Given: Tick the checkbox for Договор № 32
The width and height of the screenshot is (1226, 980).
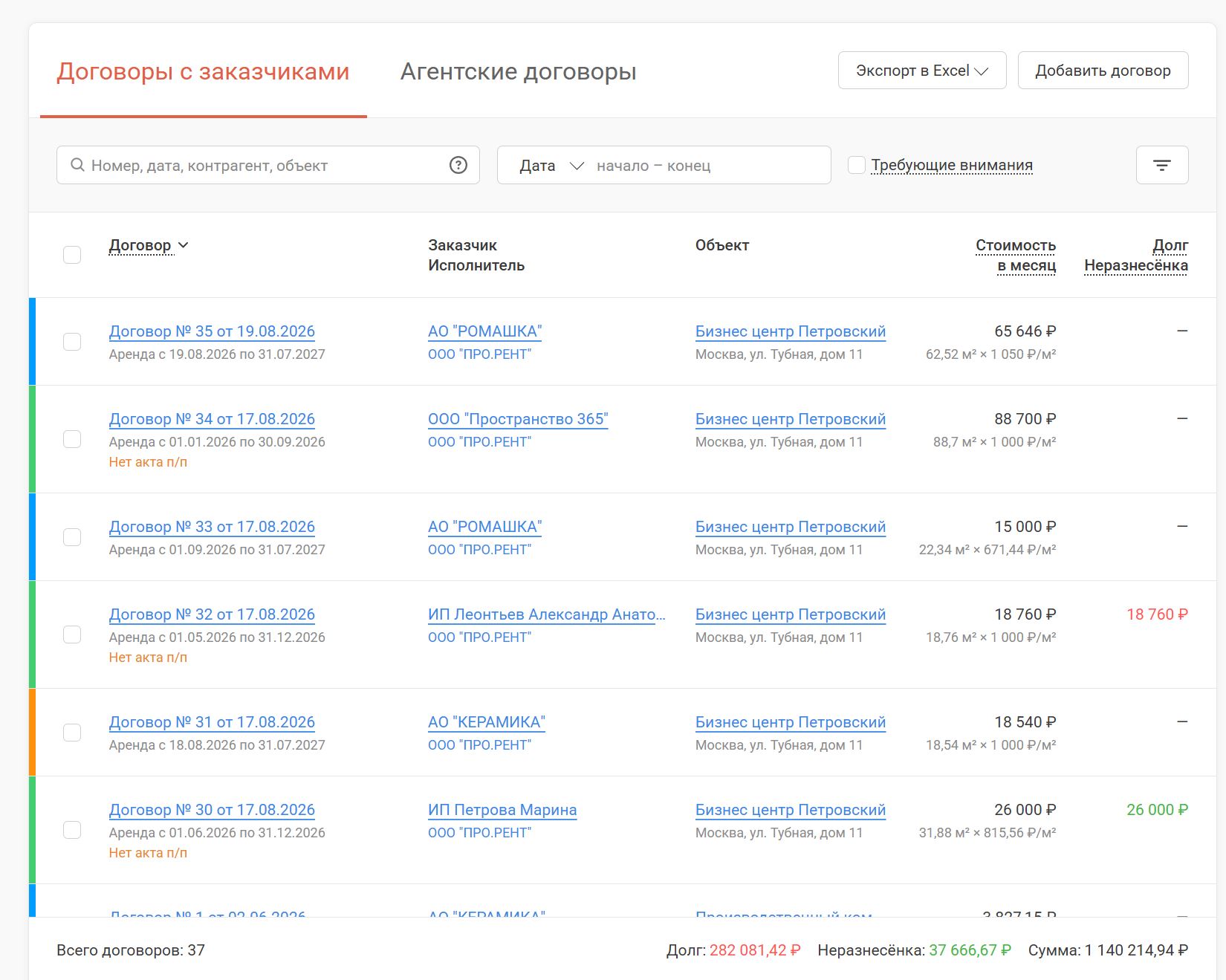Looking at the screenshot, I should tap(72, 635).
